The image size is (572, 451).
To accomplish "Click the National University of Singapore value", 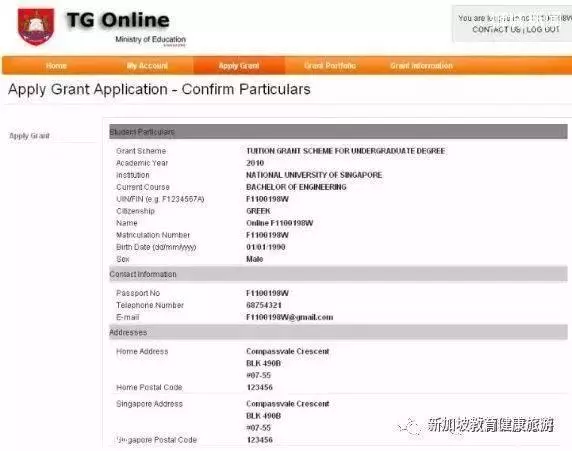I will pos(314,175).
